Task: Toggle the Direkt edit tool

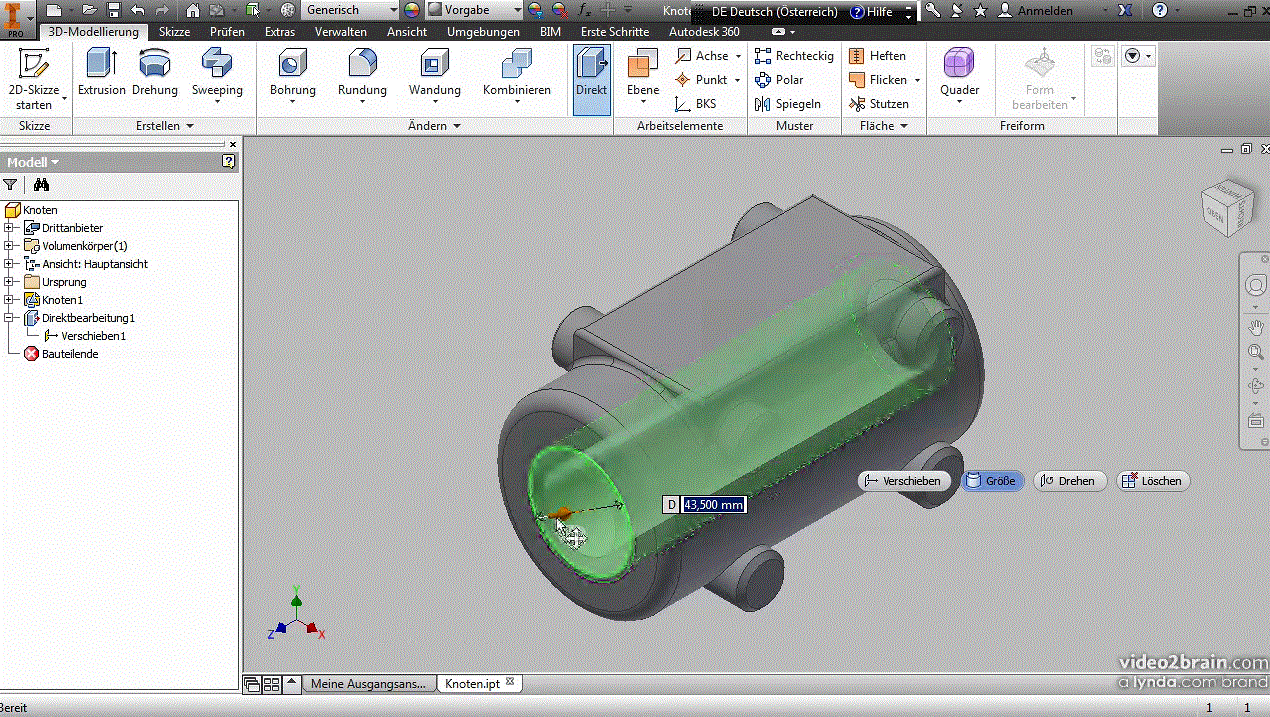Action: click(592, 78)
